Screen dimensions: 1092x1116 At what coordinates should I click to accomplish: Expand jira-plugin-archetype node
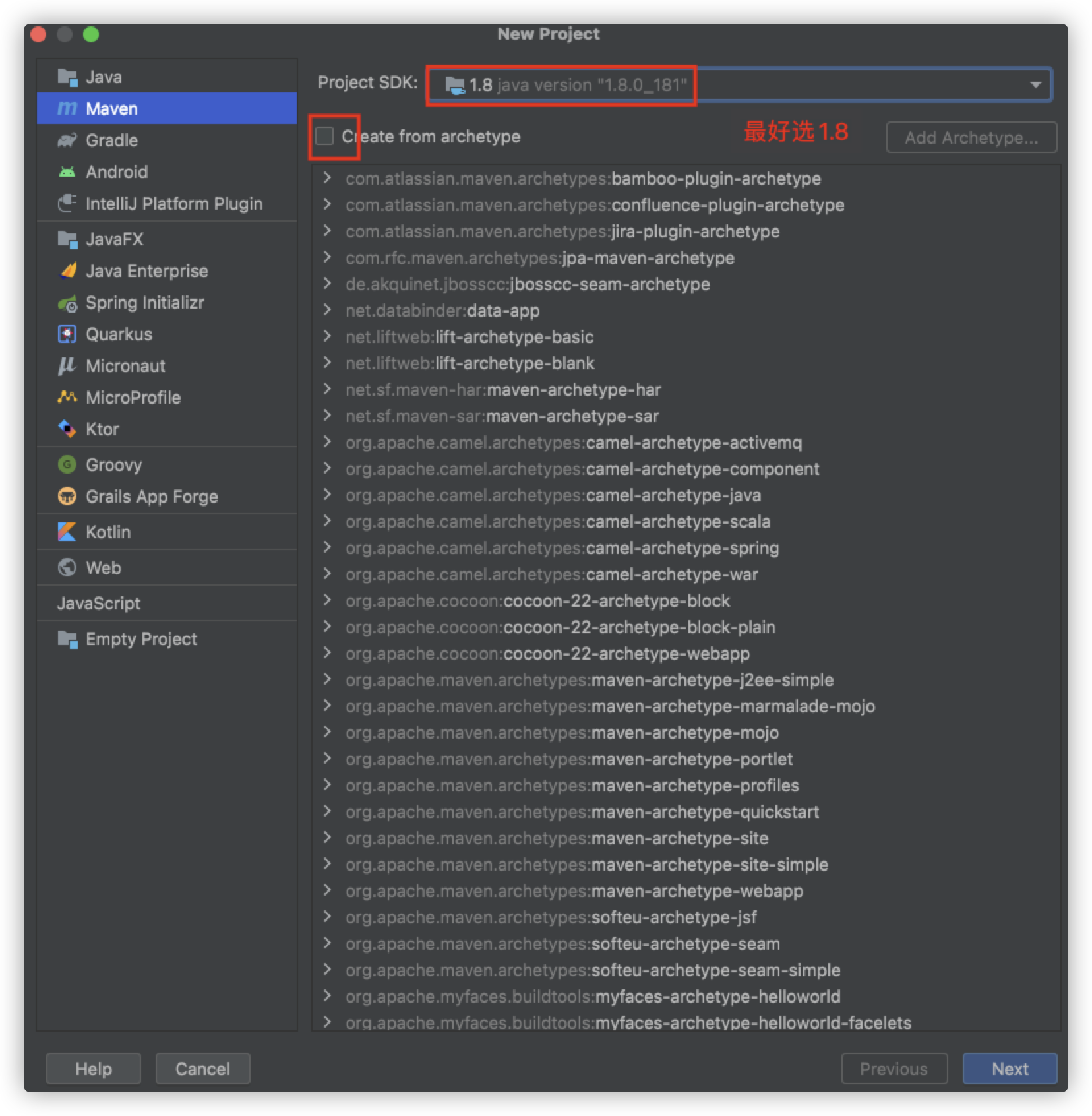327,231
